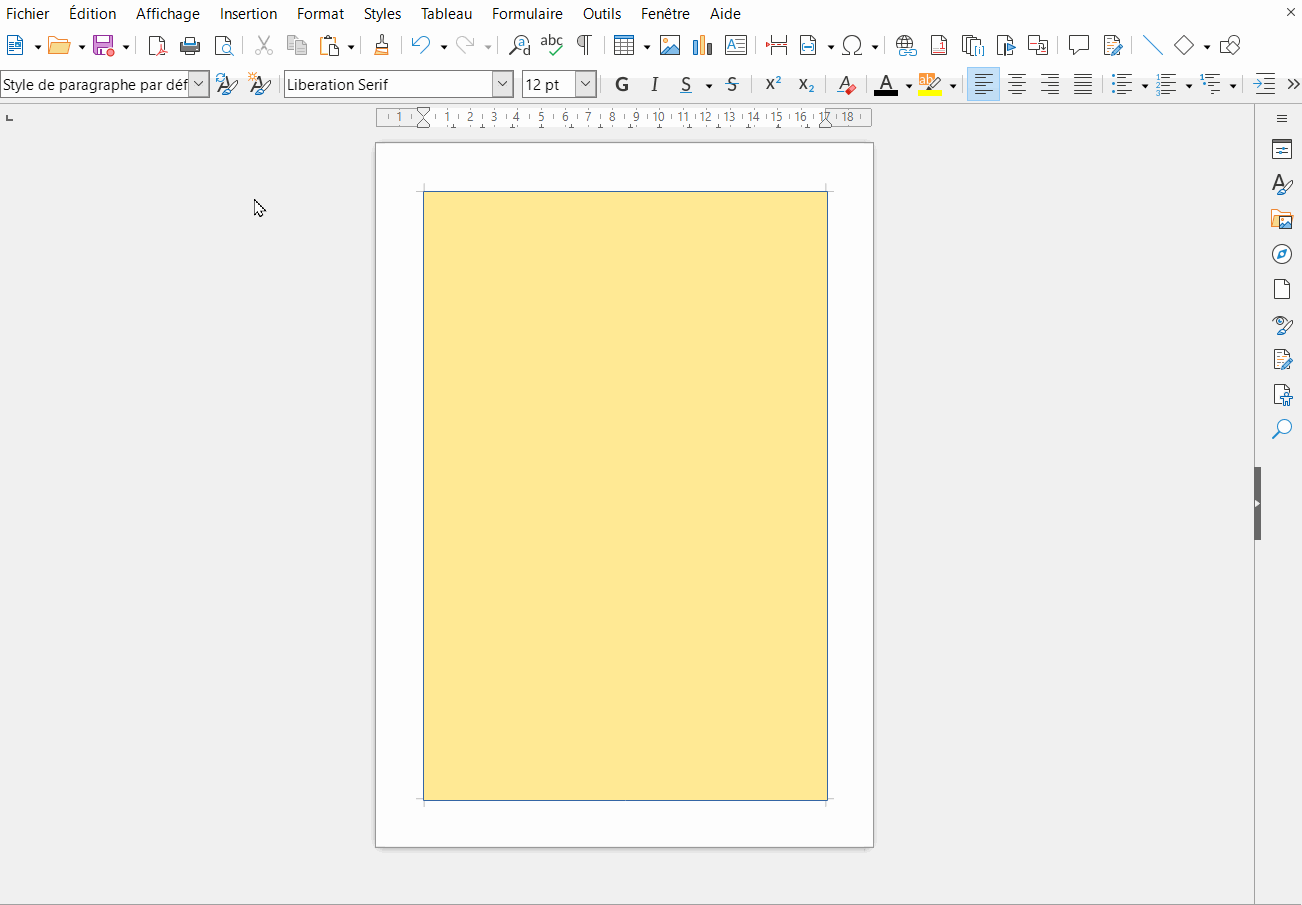Run the spelling check (abc icon)
Screen dimensions: 1302x905
click(x=551, y=45)
